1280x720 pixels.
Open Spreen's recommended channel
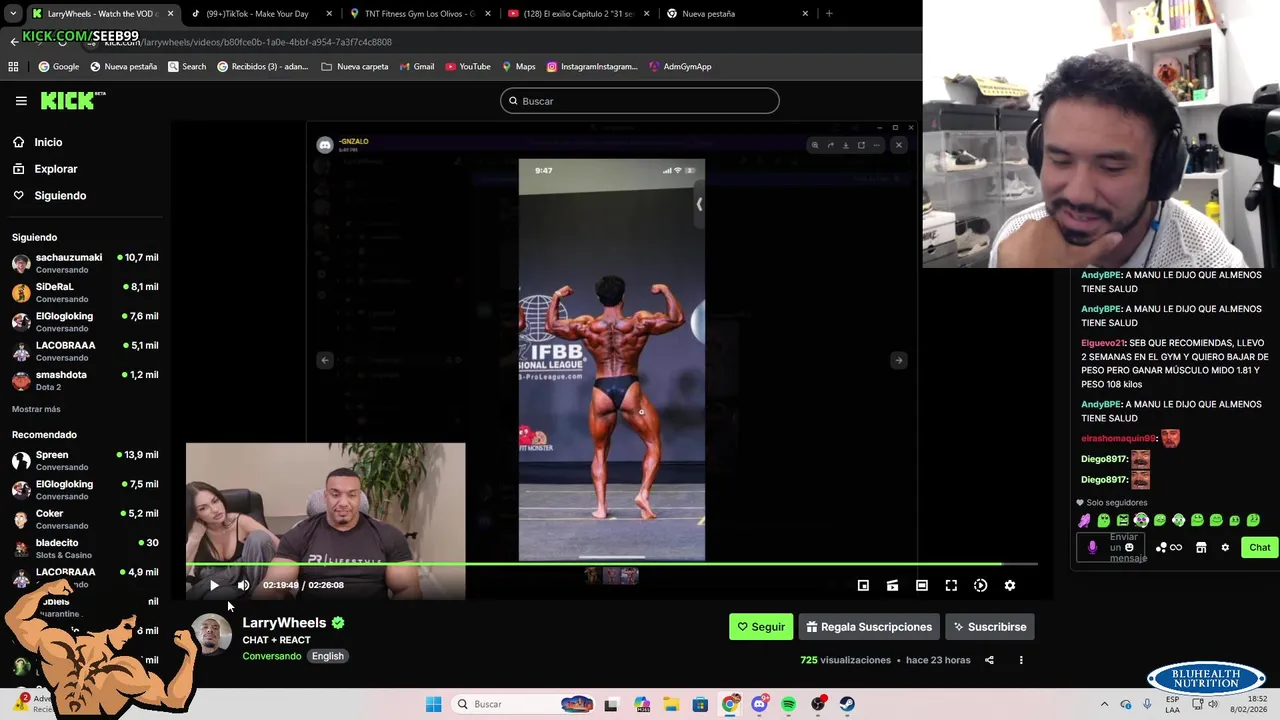[x=85, y=460]
